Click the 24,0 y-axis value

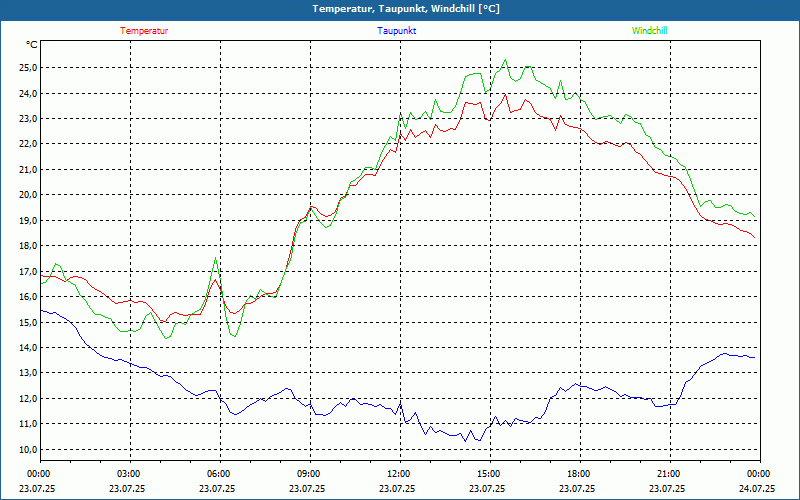[29, 93]
